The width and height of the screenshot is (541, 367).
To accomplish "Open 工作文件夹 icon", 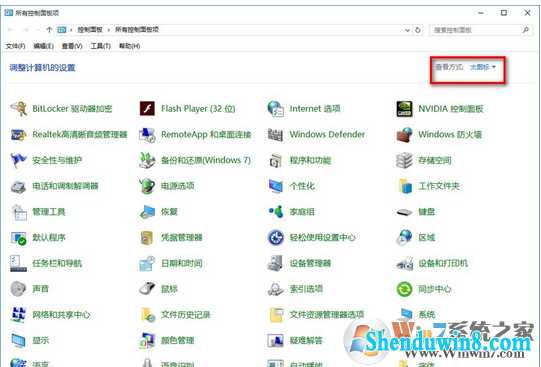I will coord(404,186).
